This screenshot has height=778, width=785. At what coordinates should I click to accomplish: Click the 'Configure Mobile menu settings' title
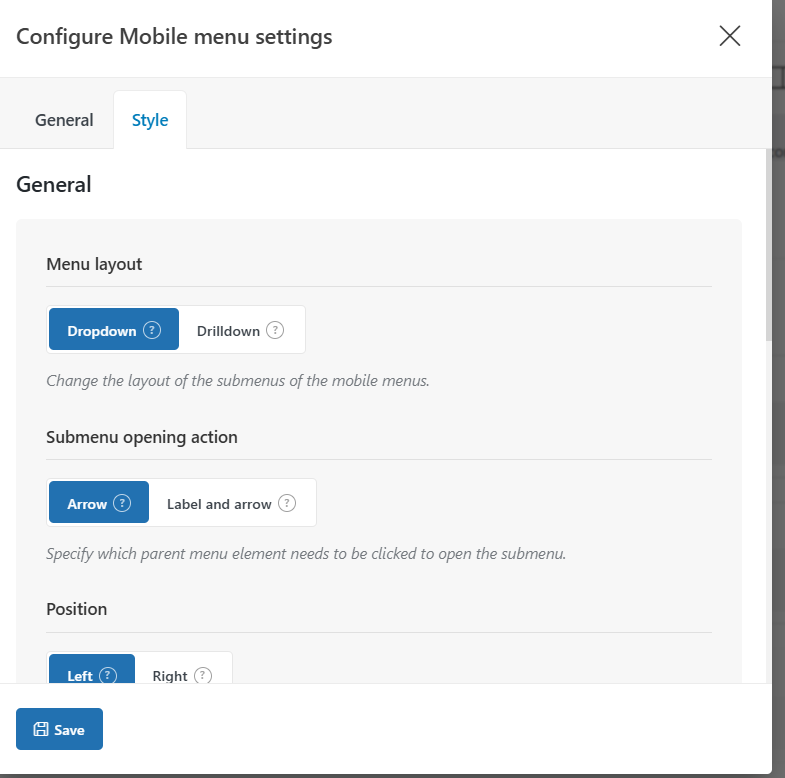(x=174, y=37)
